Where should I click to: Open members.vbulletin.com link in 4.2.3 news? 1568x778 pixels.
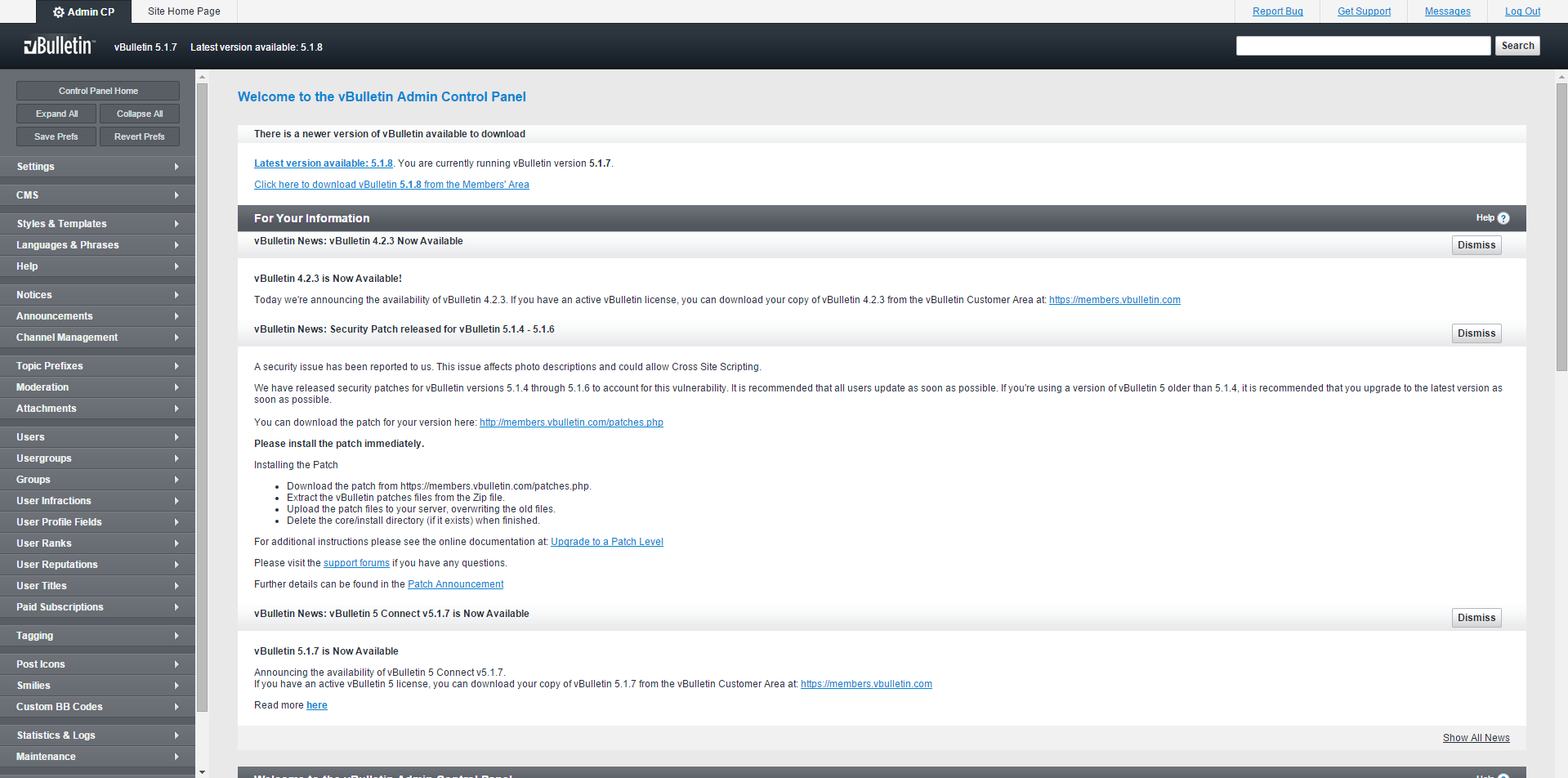click(x=1115, y=300)
